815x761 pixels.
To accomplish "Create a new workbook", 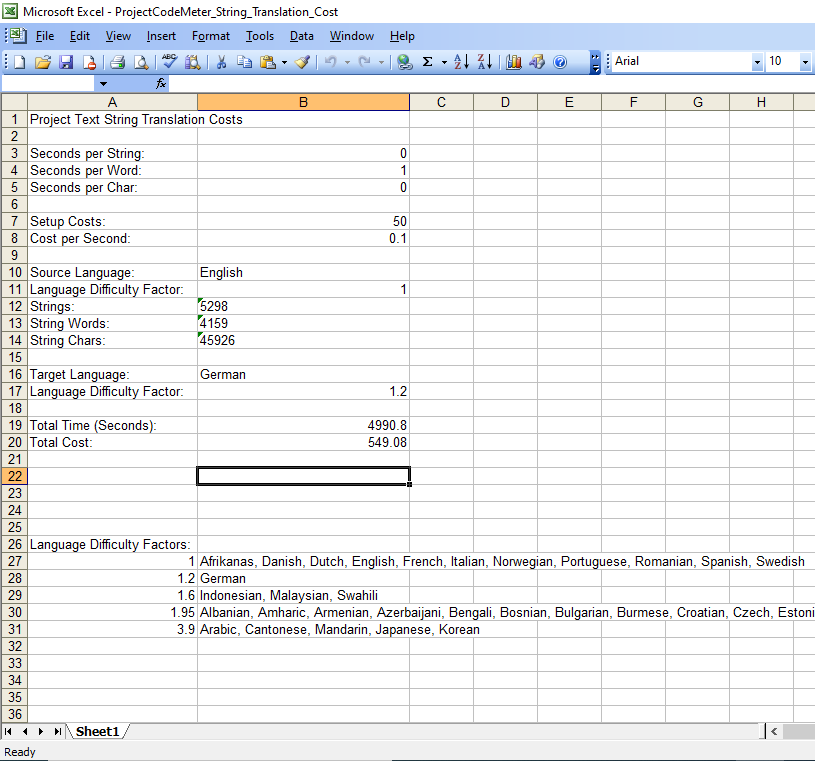I will tap(17, 61).
